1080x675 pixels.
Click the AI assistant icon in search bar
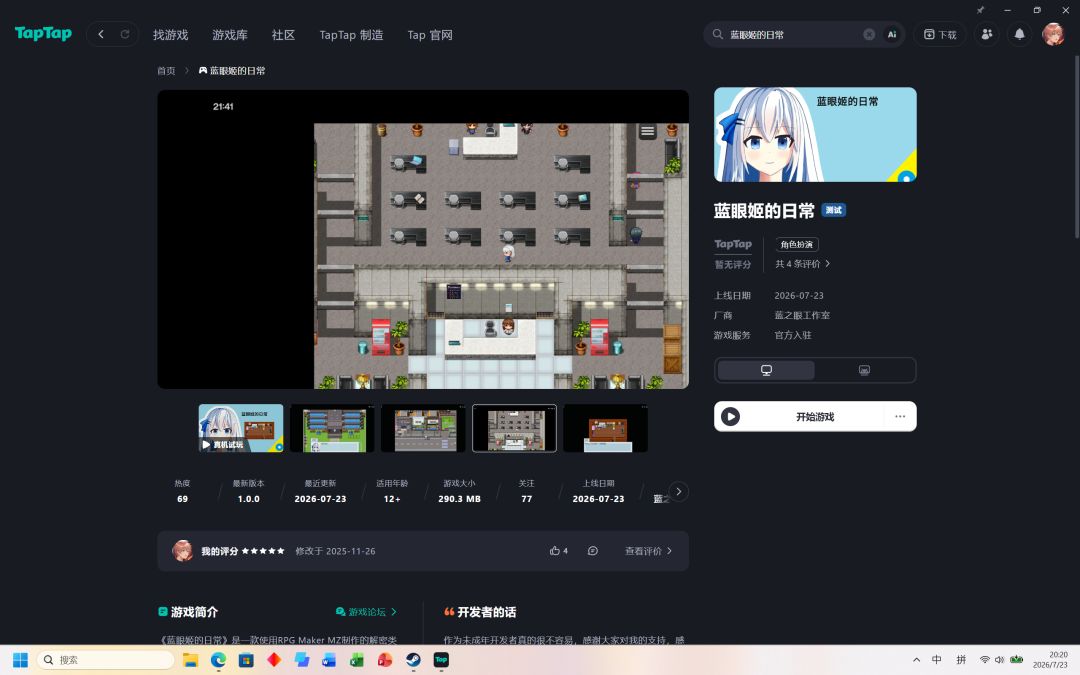pyautogui.click(x=891, y=34)
